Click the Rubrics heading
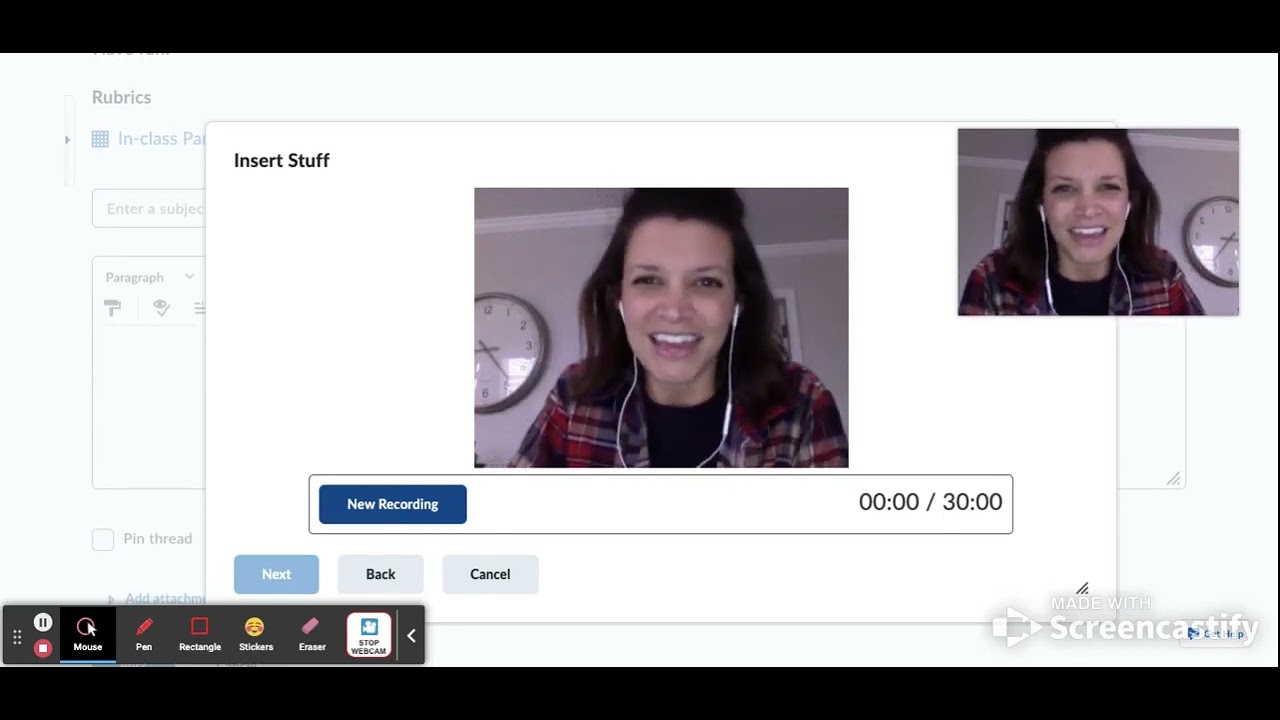This screenshot has height=720, width=1280. [121, 97]
